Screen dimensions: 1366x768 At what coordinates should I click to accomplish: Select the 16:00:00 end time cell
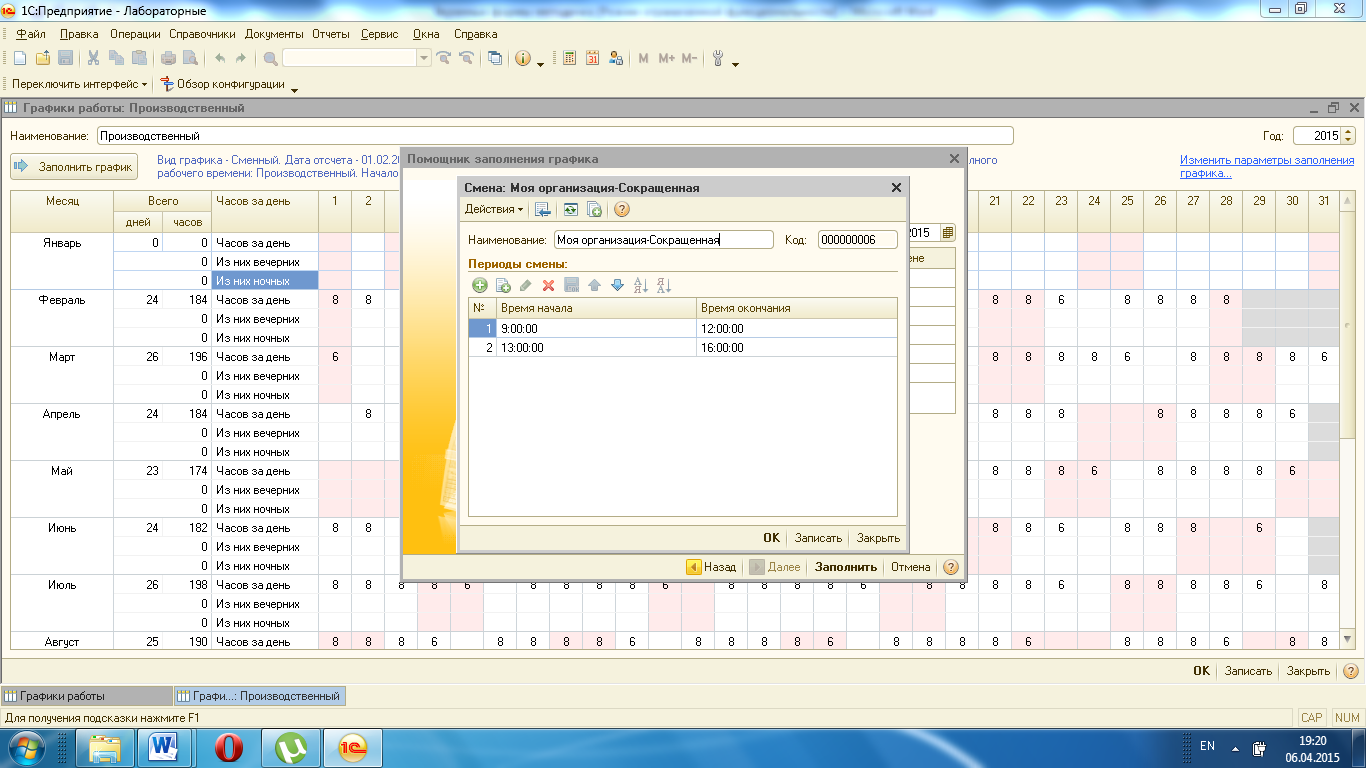796,347
